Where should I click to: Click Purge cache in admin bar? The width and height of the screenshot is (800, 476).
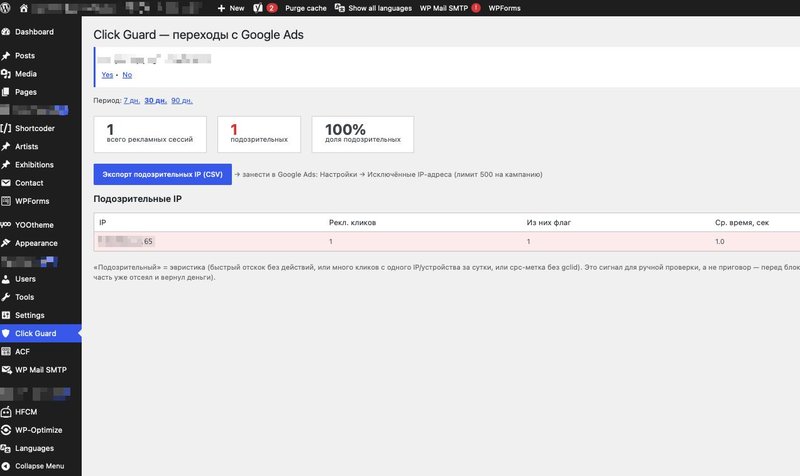click(306, 8)
